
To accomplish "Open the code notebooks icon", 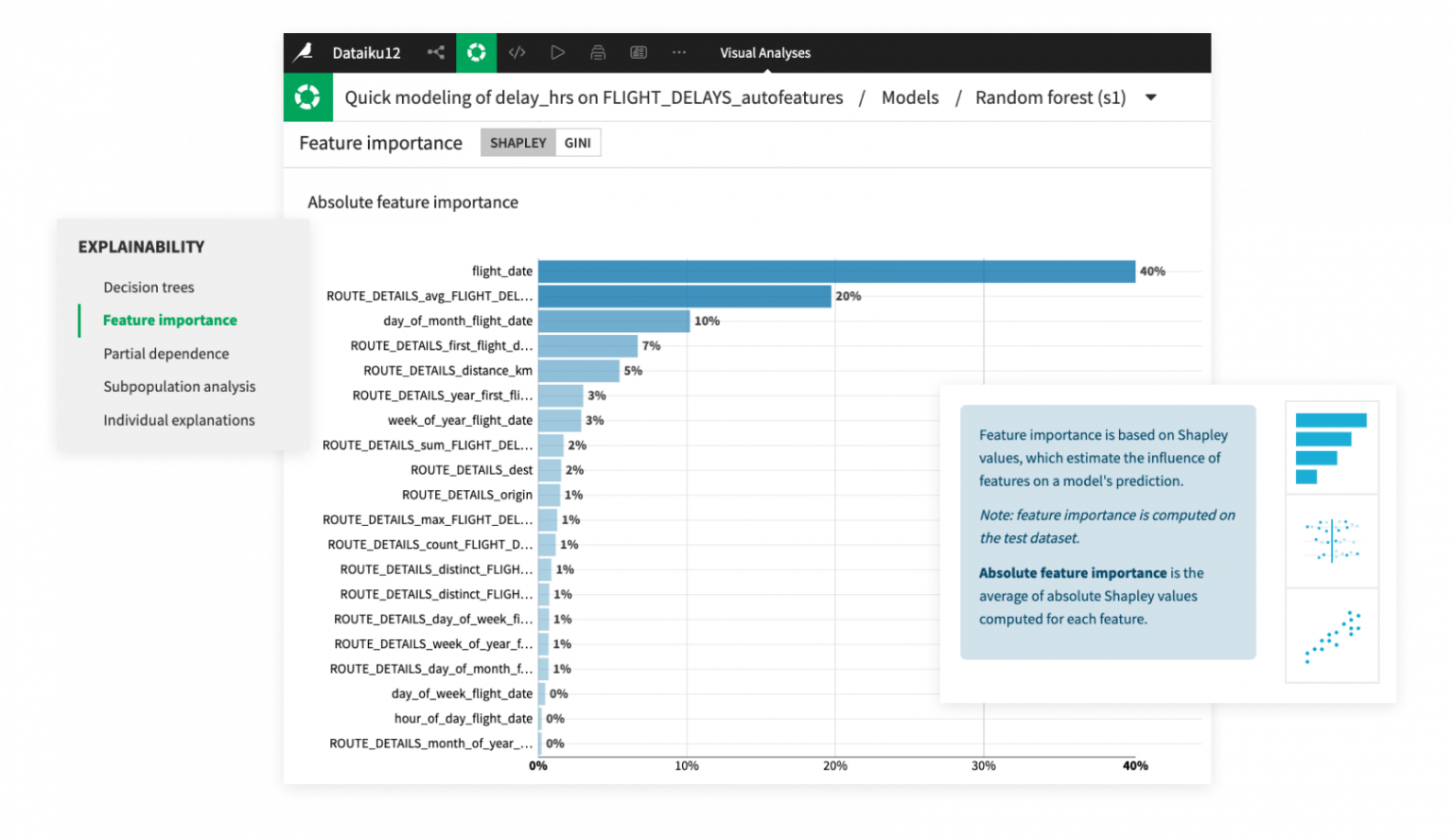I will pos(516,52).
